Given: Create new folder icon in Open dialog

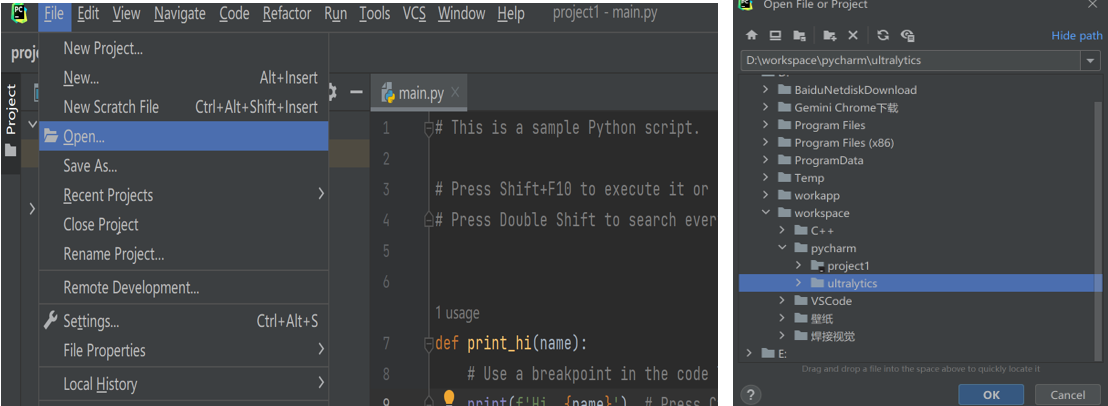Looking at the screenshot, I should coord(830,35).
